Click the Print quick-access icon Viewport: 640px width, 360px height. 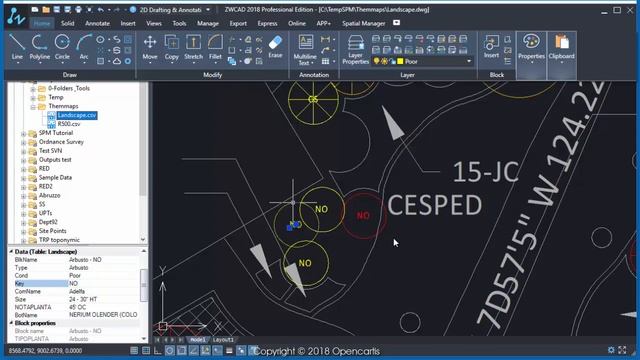coord(78,9)
